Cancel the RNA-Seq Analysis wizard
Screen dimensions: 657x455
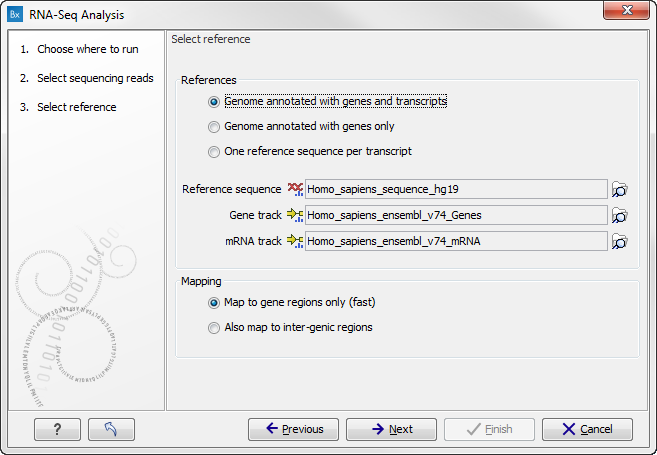click(x=587, y=429)
